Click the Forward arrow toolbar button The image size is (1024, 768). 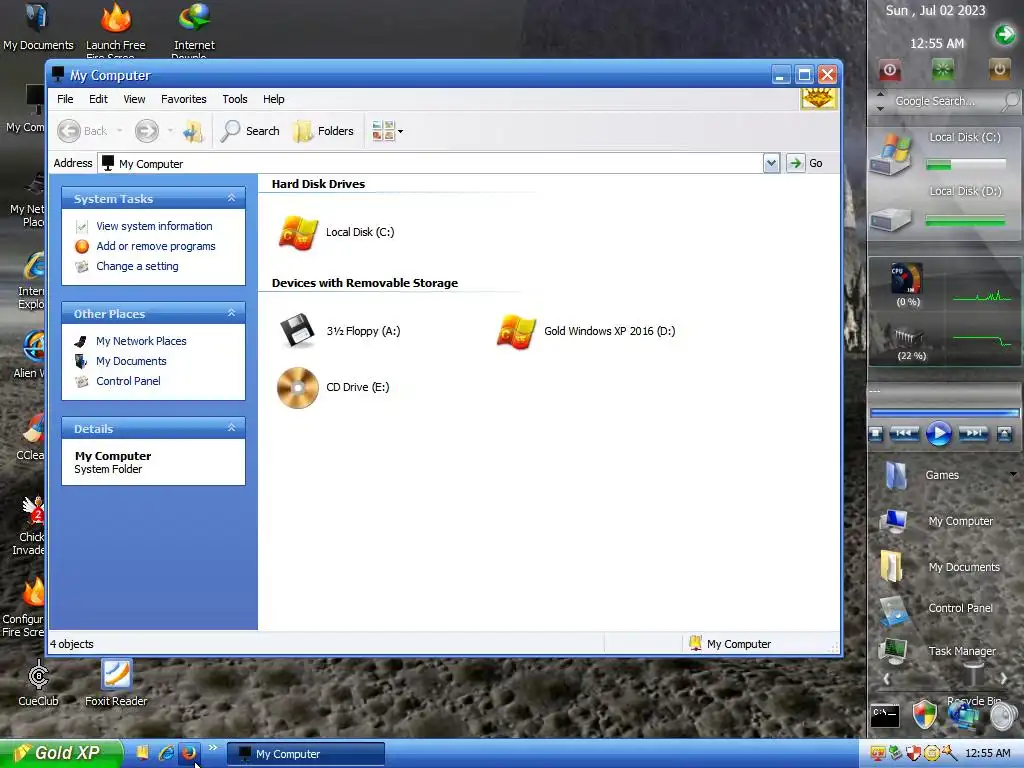(x=147, y=131)
